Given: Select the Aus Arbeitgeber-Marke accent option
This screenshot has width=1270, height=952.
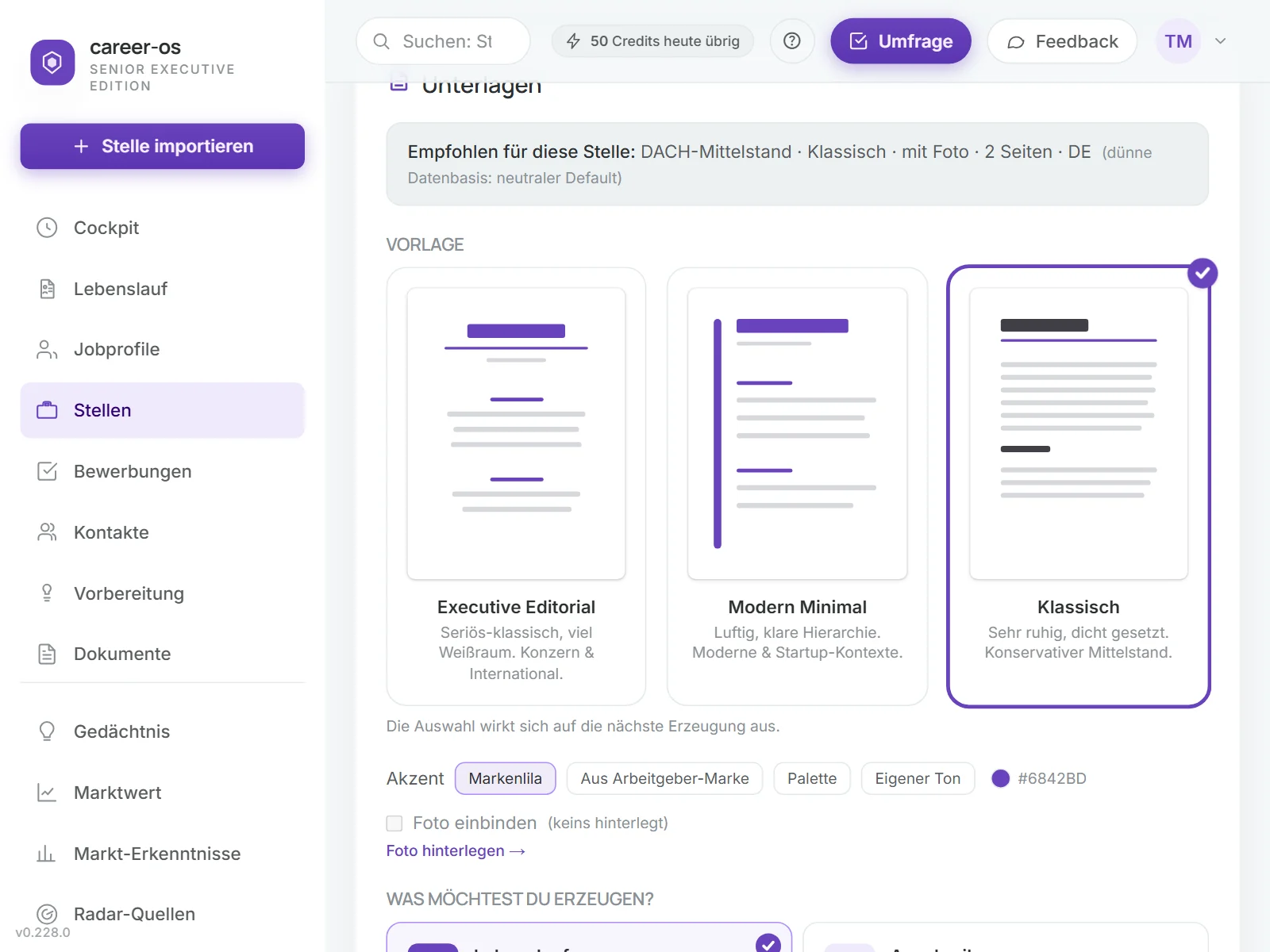Looking at the screenshot, I should click(664, 778).
